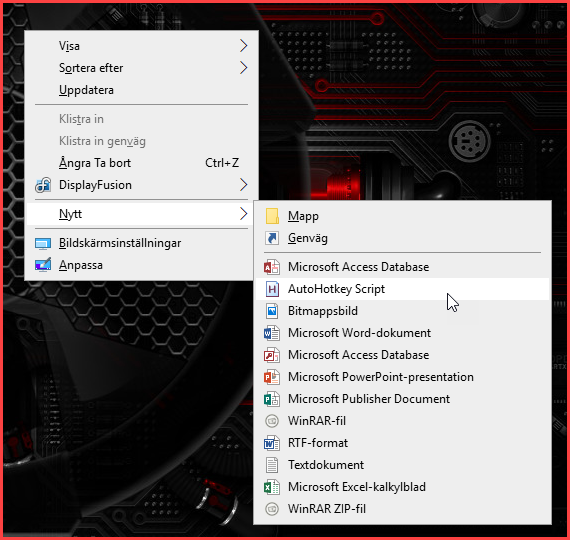Click the AutoHotkey Script H icon
570x540 pixels.
(x=272, y=289)
